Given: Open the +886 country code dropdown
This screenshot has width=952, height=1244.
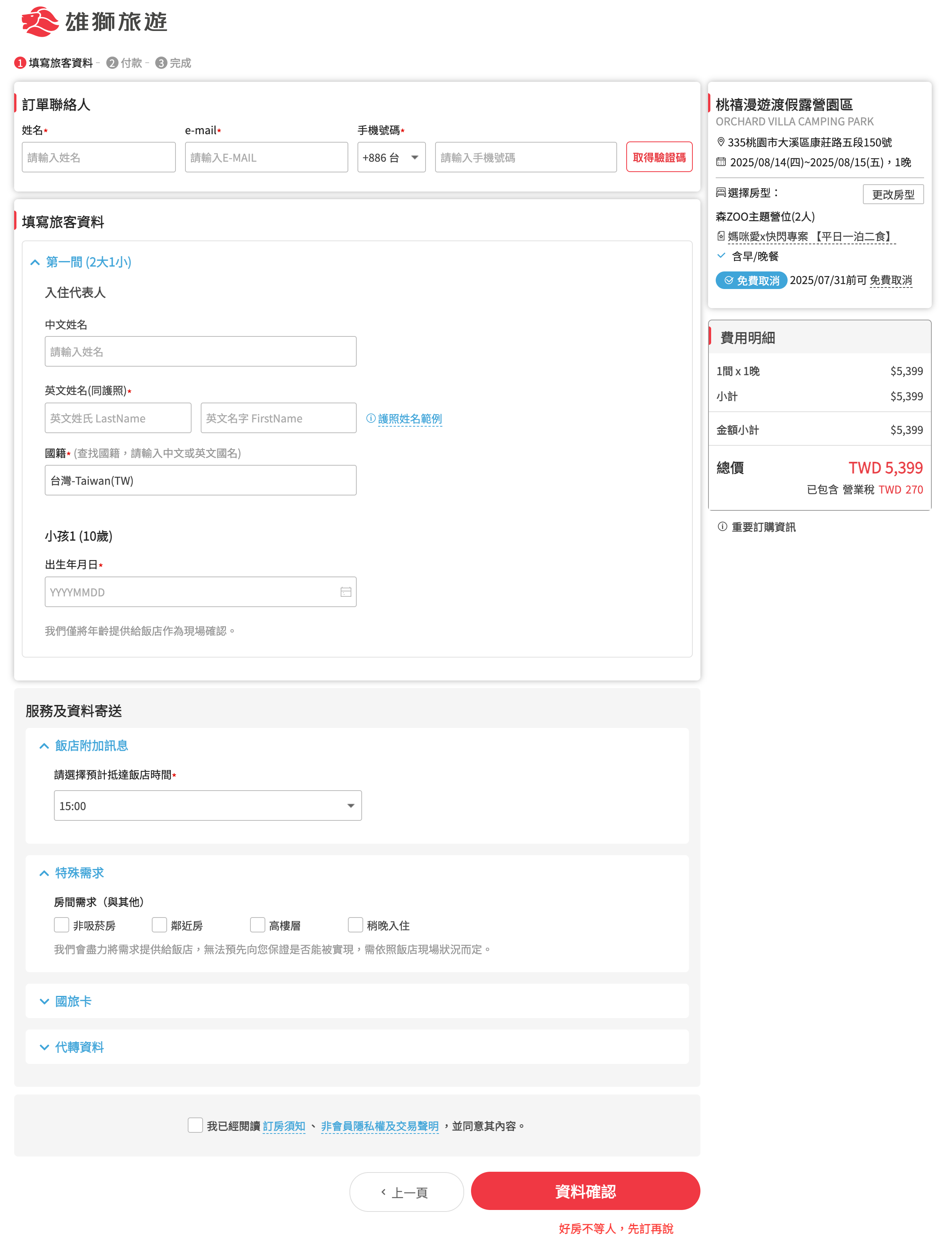Looking at the screenshot, I should click(391, 158).
